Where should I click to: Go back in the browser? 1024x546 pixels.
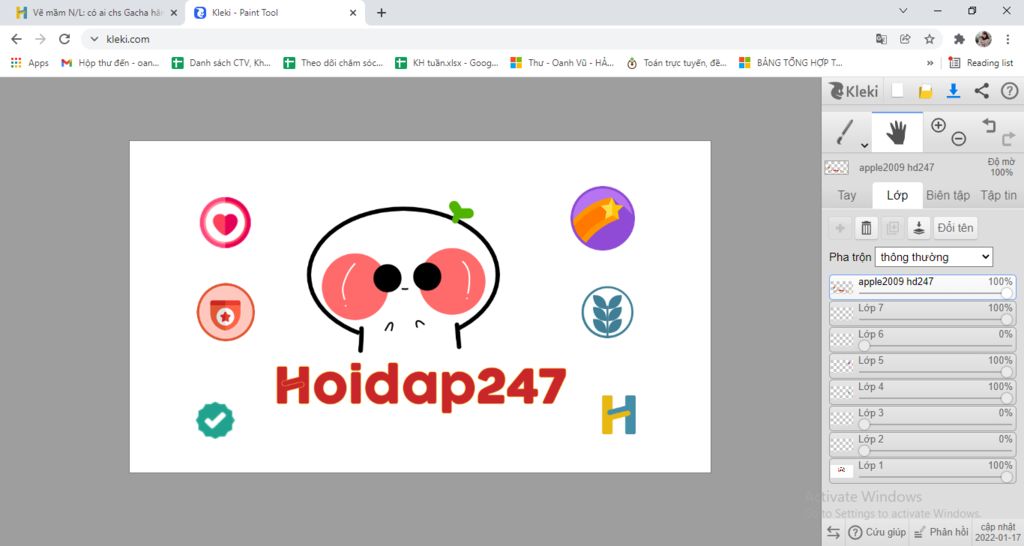point(16,39)
